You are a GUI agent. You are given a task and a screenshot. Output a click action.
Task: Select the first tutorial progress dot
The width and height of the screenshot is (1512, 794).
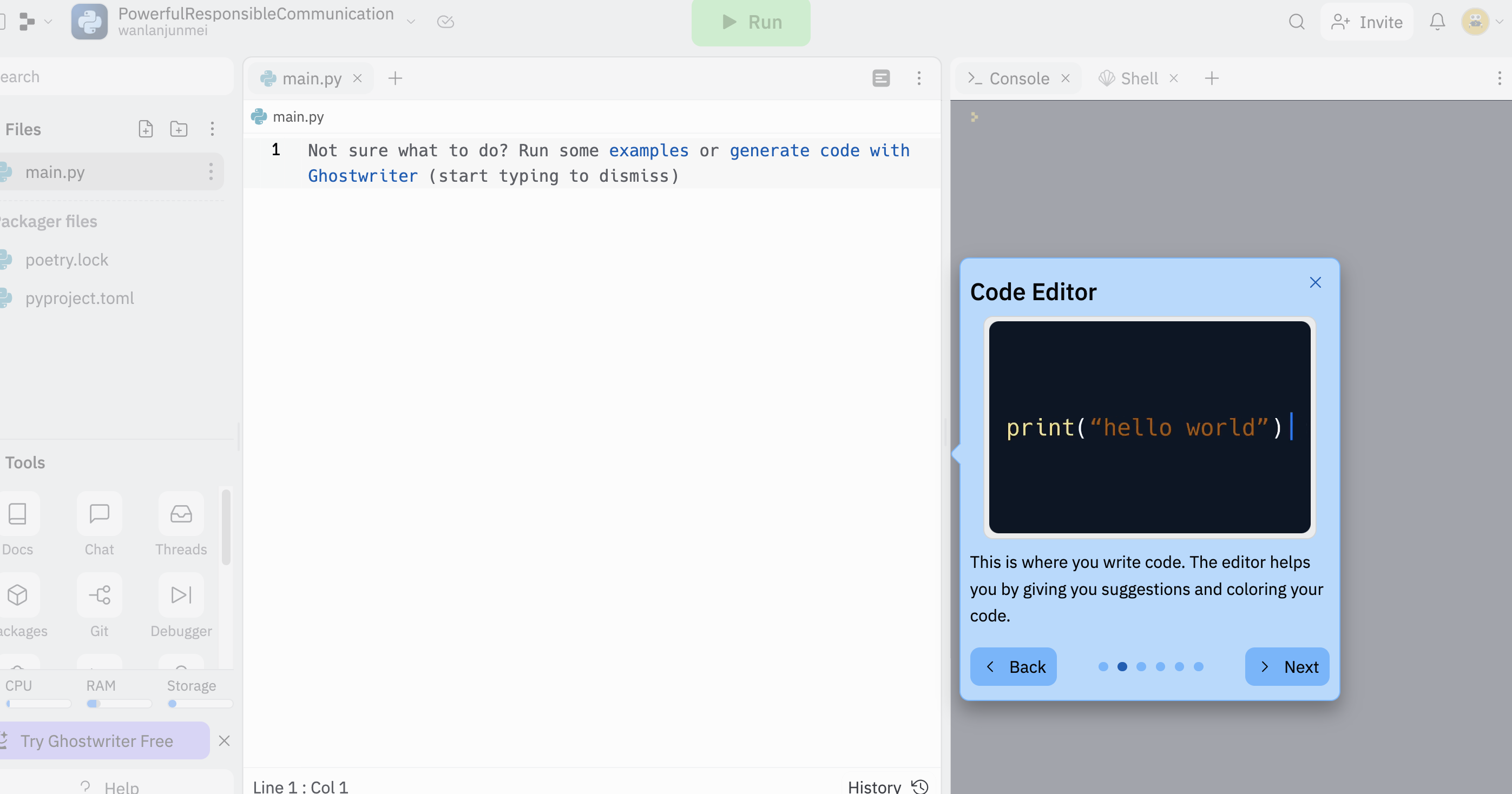click(x=1103, y=667)
